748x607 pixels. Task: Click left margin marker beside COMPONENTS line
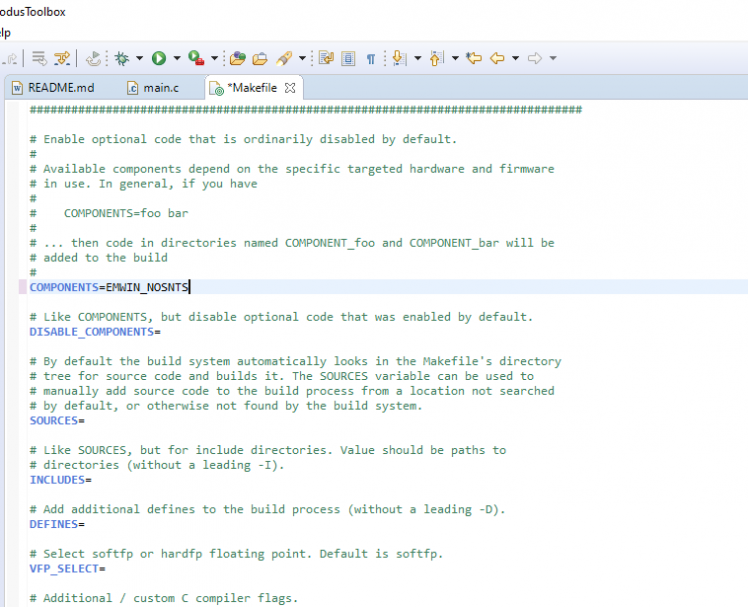pyautogui.click(x=22, y=287)
